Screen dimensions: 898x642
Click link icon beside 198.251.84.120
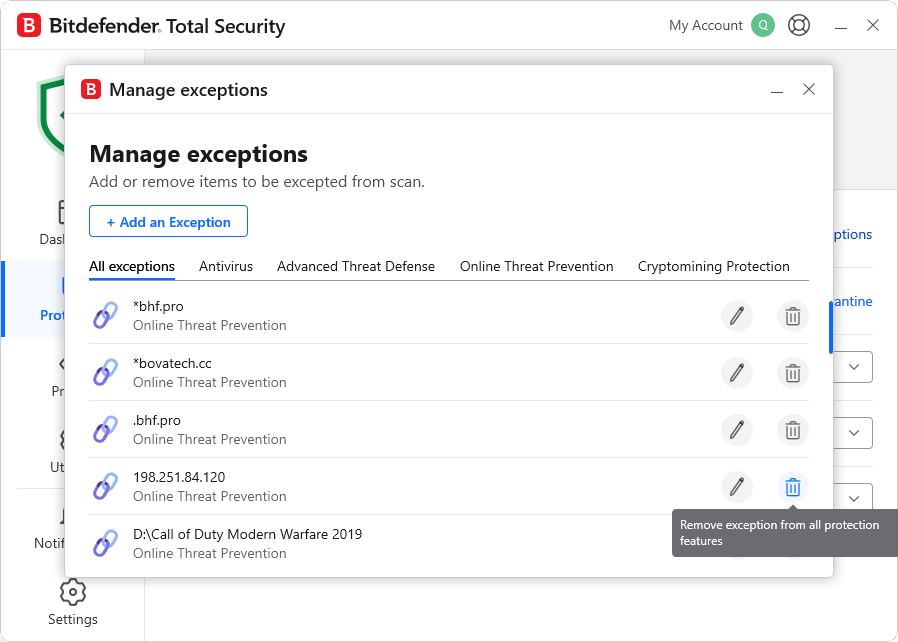click(x=105, y=486)
